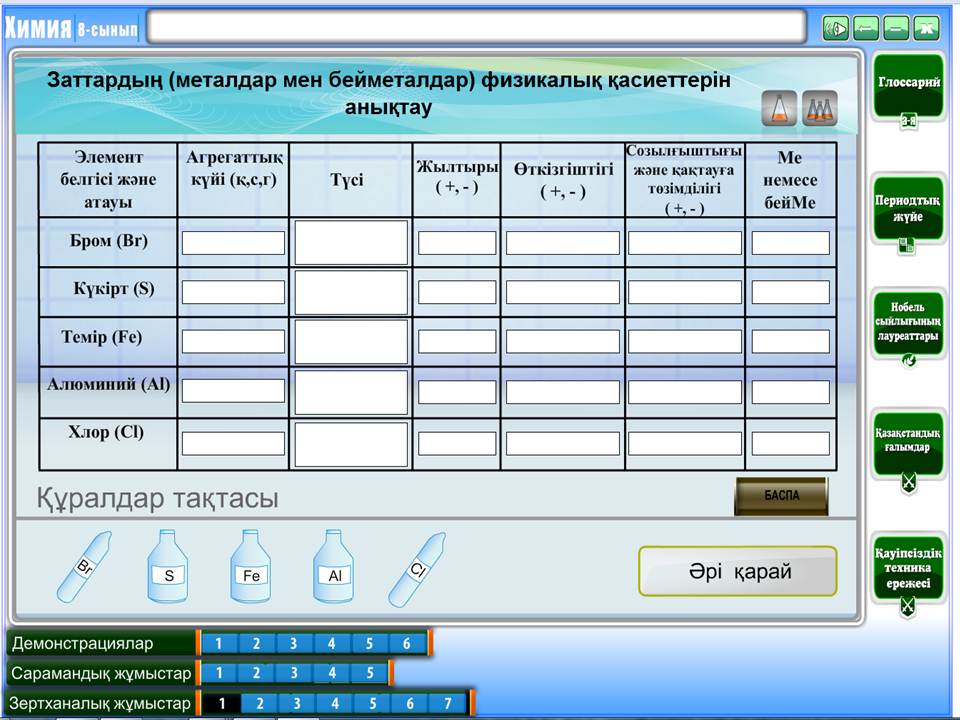Click Темір Жылтыры field

click(457, 342)
